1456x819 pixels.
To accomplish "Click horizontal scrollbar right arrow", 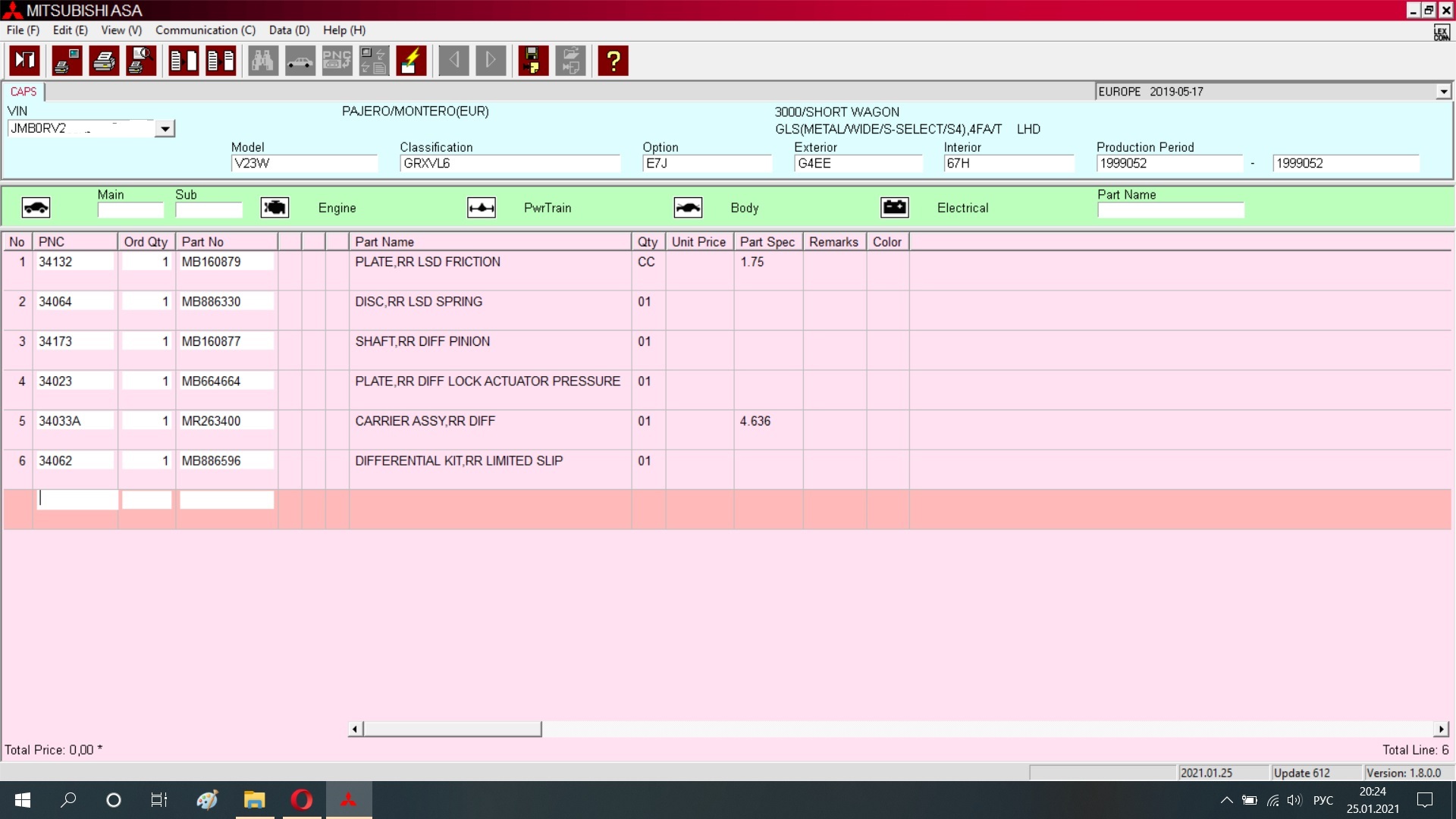I will click(1441, 729).
